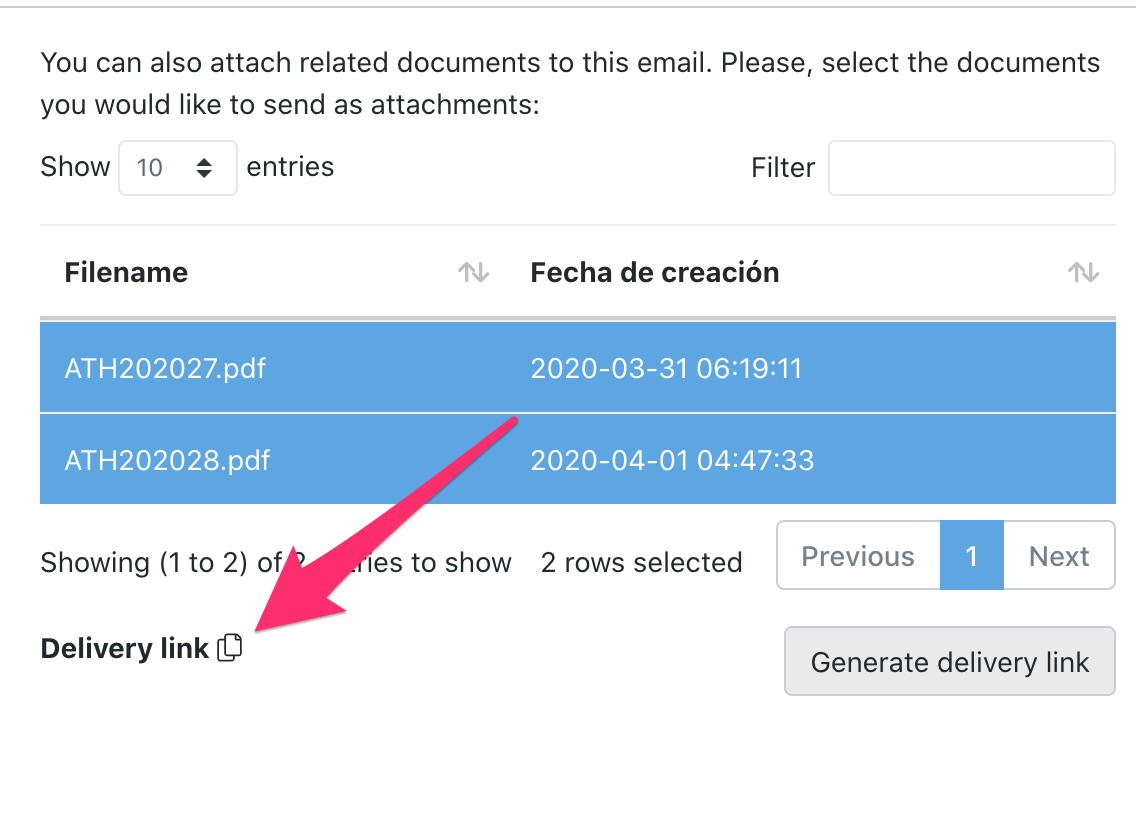The image size is (1136, 822).
Task: Open the Show entries count dropdown
Action: tap(177, 168)
